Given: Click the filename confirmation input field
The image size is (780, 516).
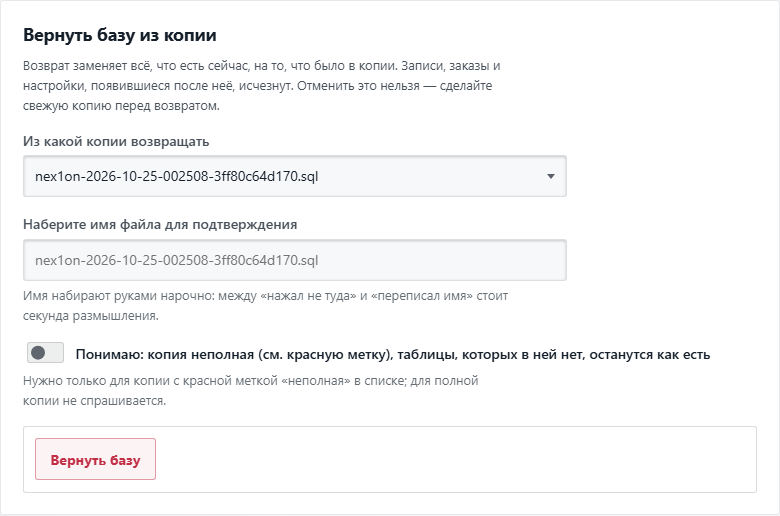Looking at the screenshot, I should 294,260.
